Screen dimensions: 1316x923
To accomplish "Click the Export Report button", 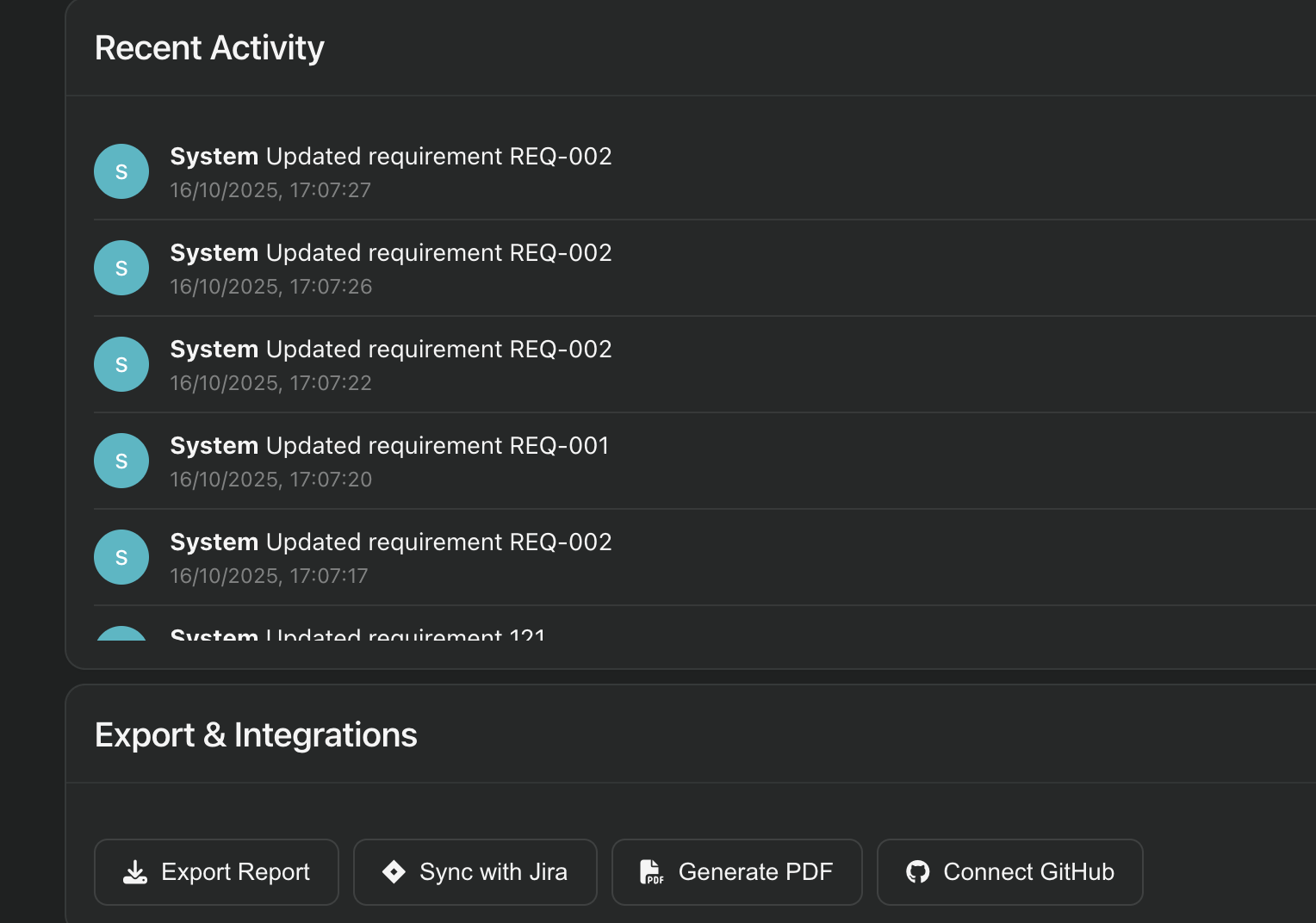I will [x=215, y=872].
